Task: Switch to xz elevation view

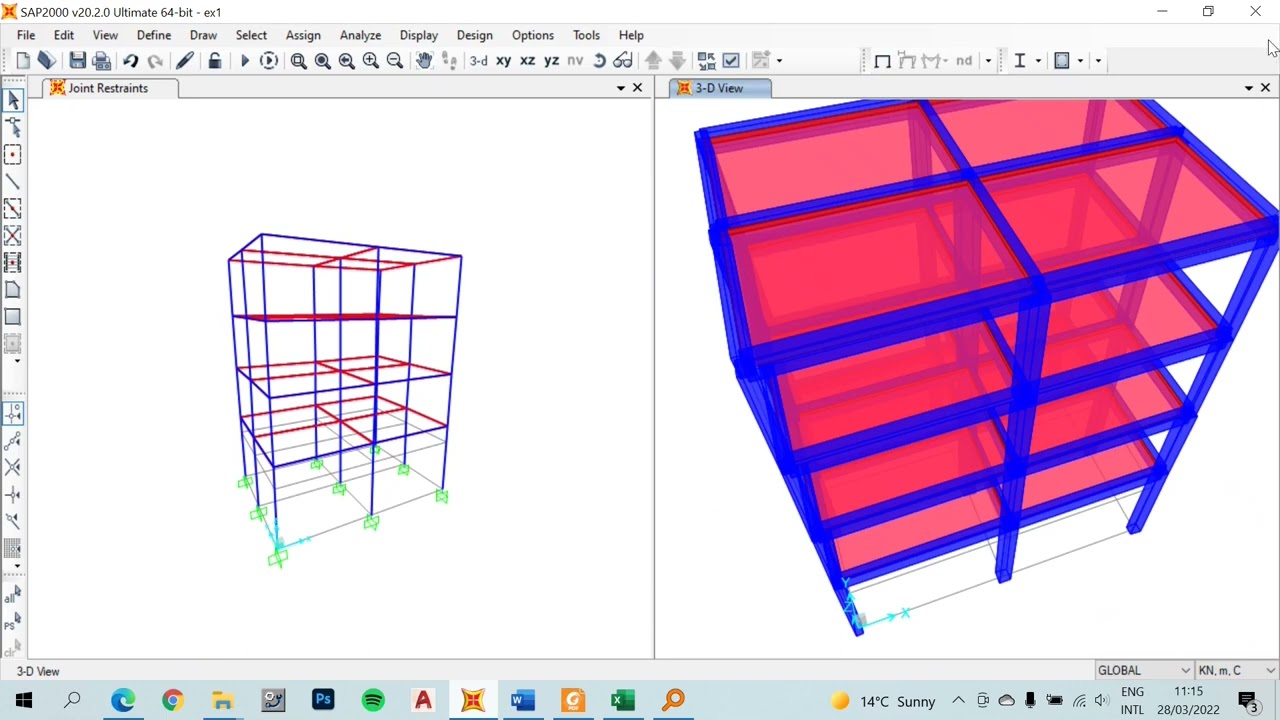Action: tap(527, 61)
